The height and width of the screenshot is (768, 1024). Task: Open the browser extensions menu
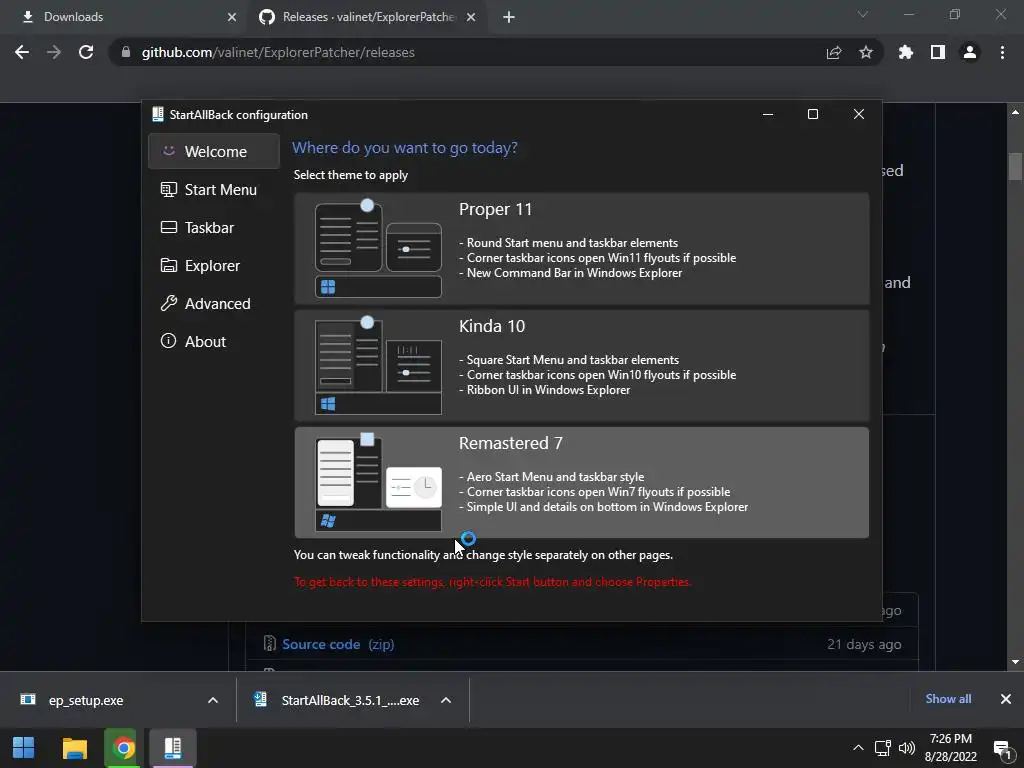coord(906,52)
